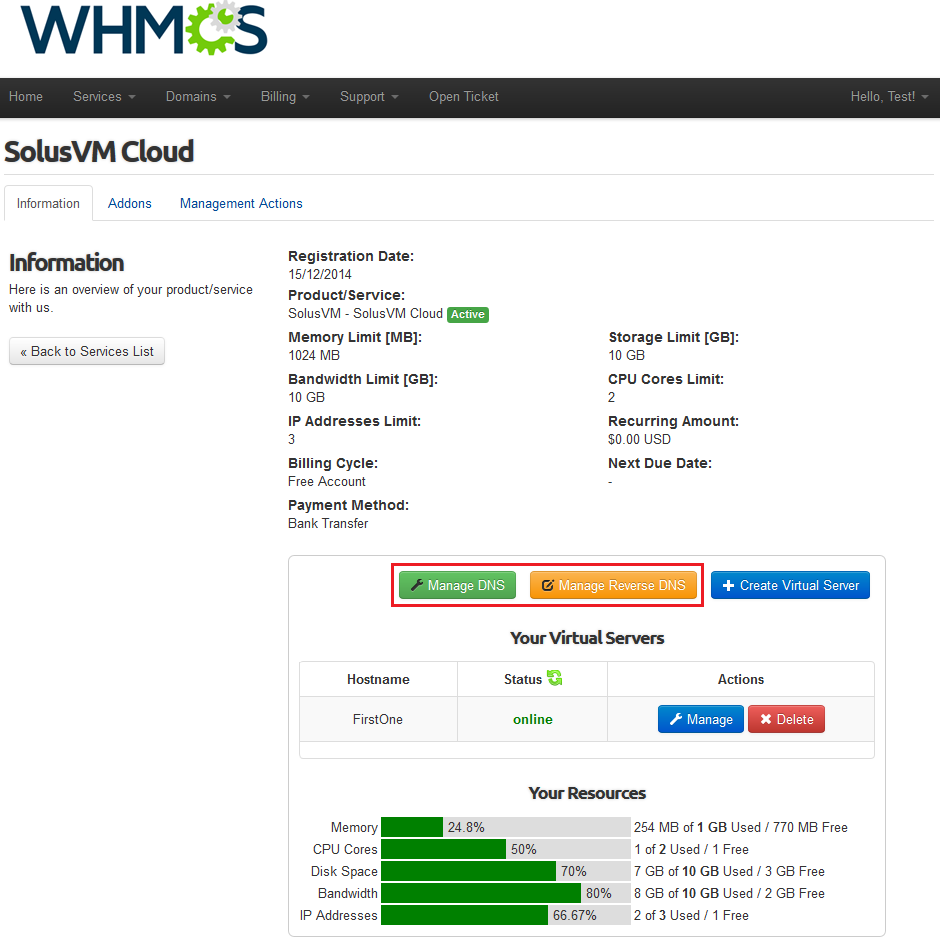This screenshot has width=940, height=950.
Task: Manage the FirstOne virtual server
Action: pos(701,719)
